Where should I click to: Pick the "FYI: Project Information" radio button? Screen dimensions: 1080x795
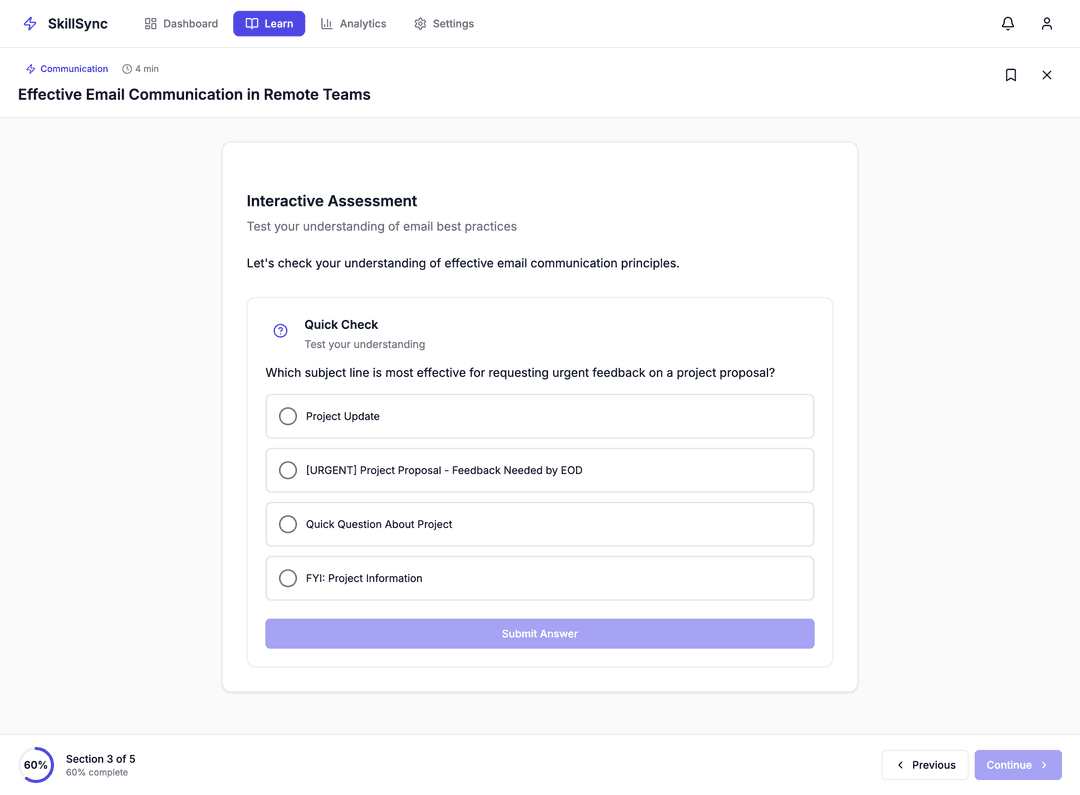click(x=288, y=578)
